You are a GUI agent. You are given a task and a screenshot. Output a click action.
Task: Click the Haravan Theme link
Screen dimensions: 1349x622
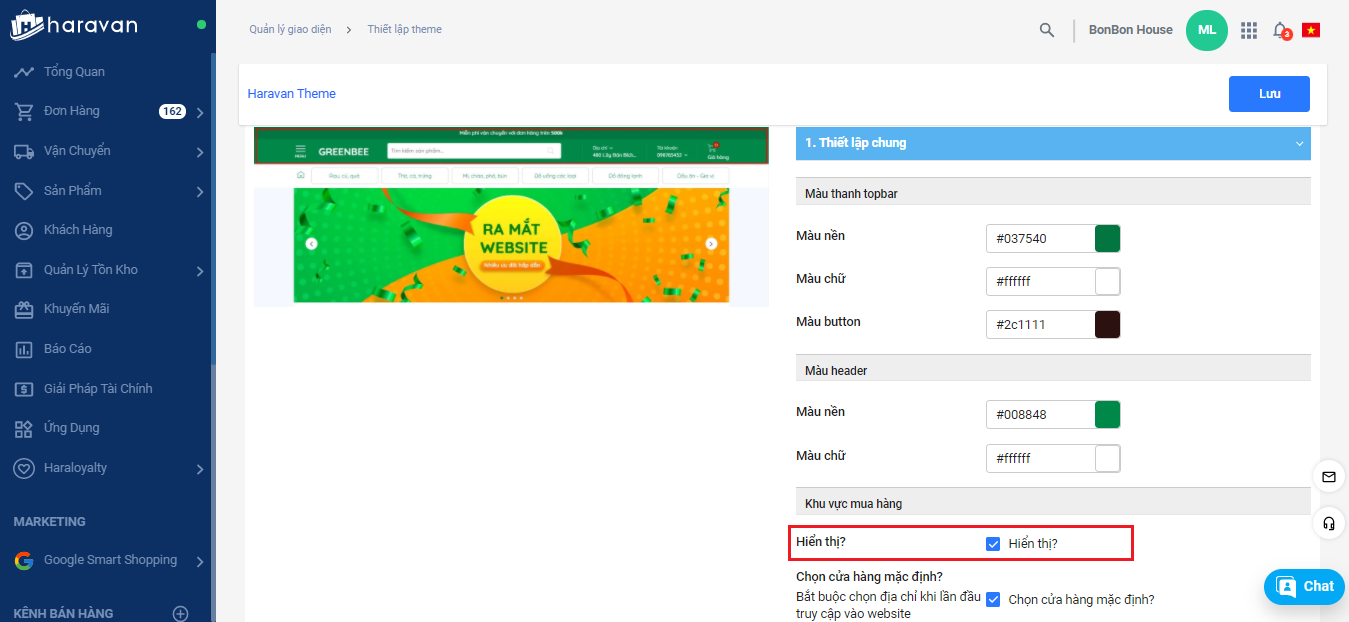[292, 94]
